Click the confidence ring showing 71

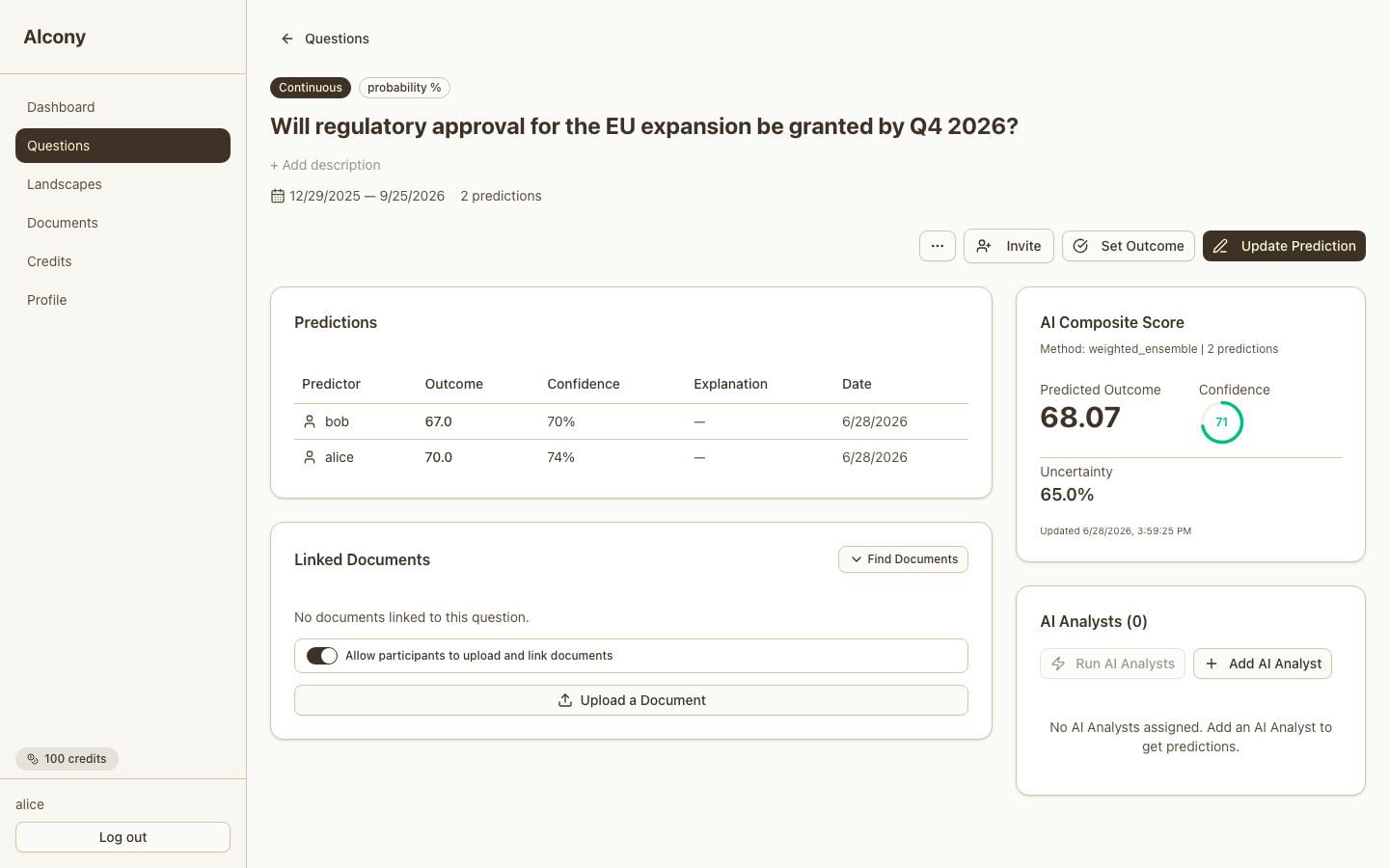coord(1221,422)
